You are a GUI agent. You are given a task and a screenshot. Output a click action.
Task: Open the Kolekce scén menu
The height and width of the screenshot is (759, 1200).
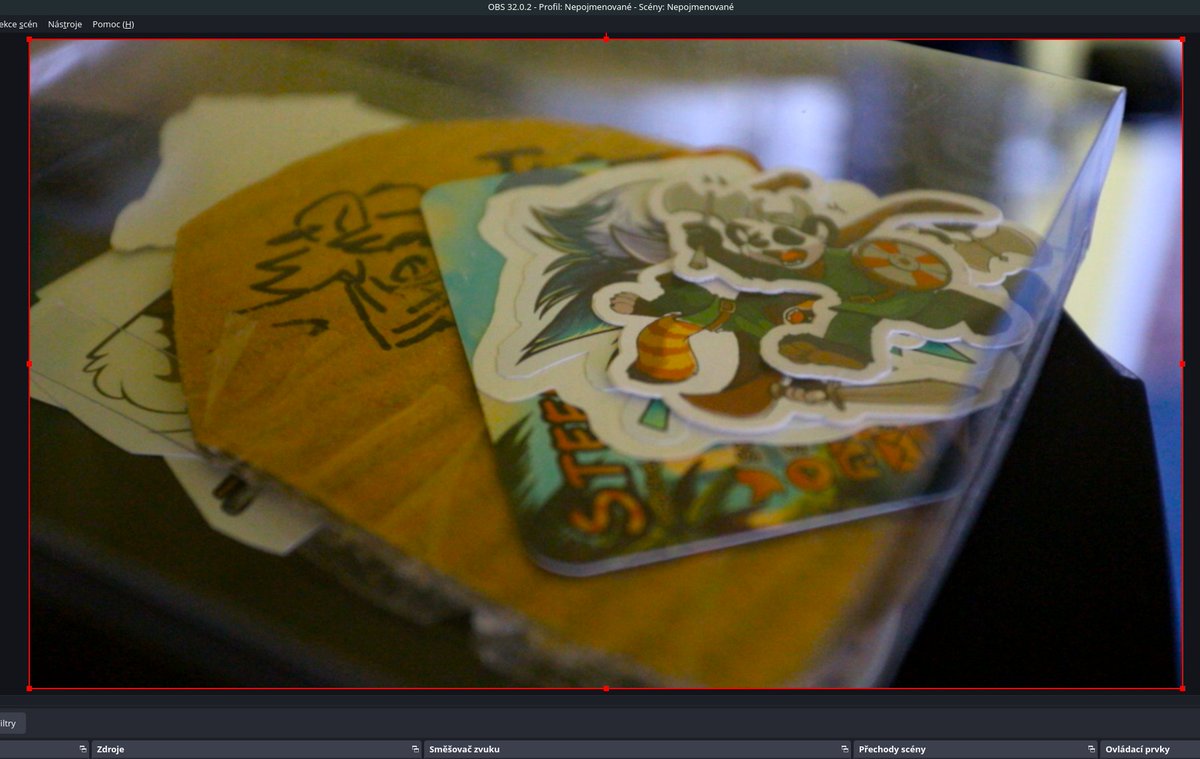pos(19,24)
